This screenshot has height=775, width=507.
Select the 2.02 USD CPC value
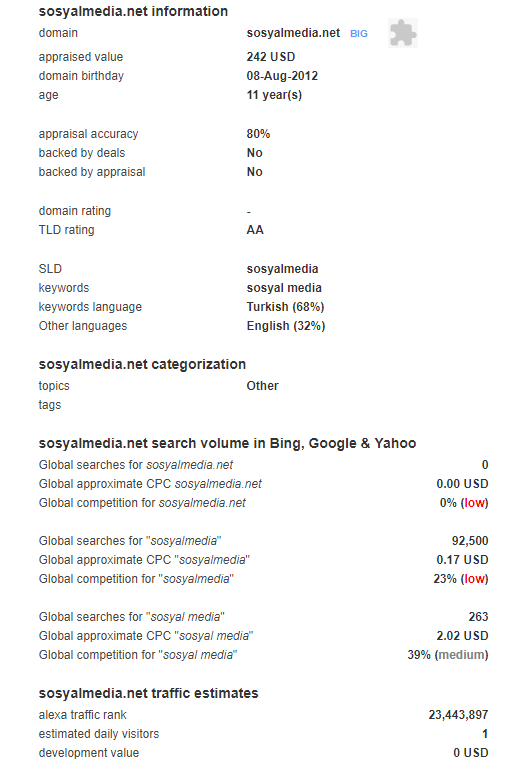click(x=462, y=636)
